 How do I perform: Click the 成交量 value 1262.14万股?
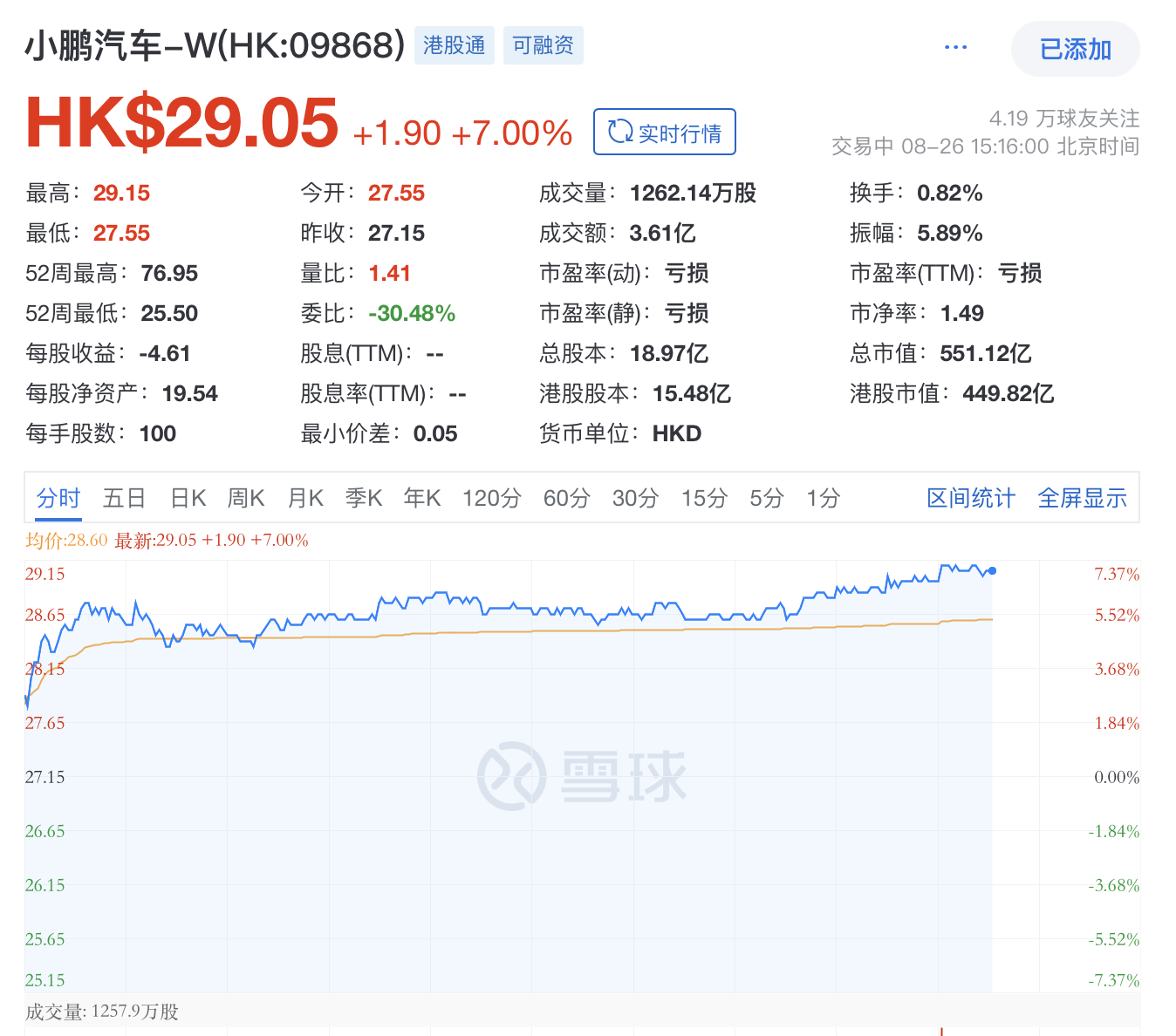[x=693, y=193]
